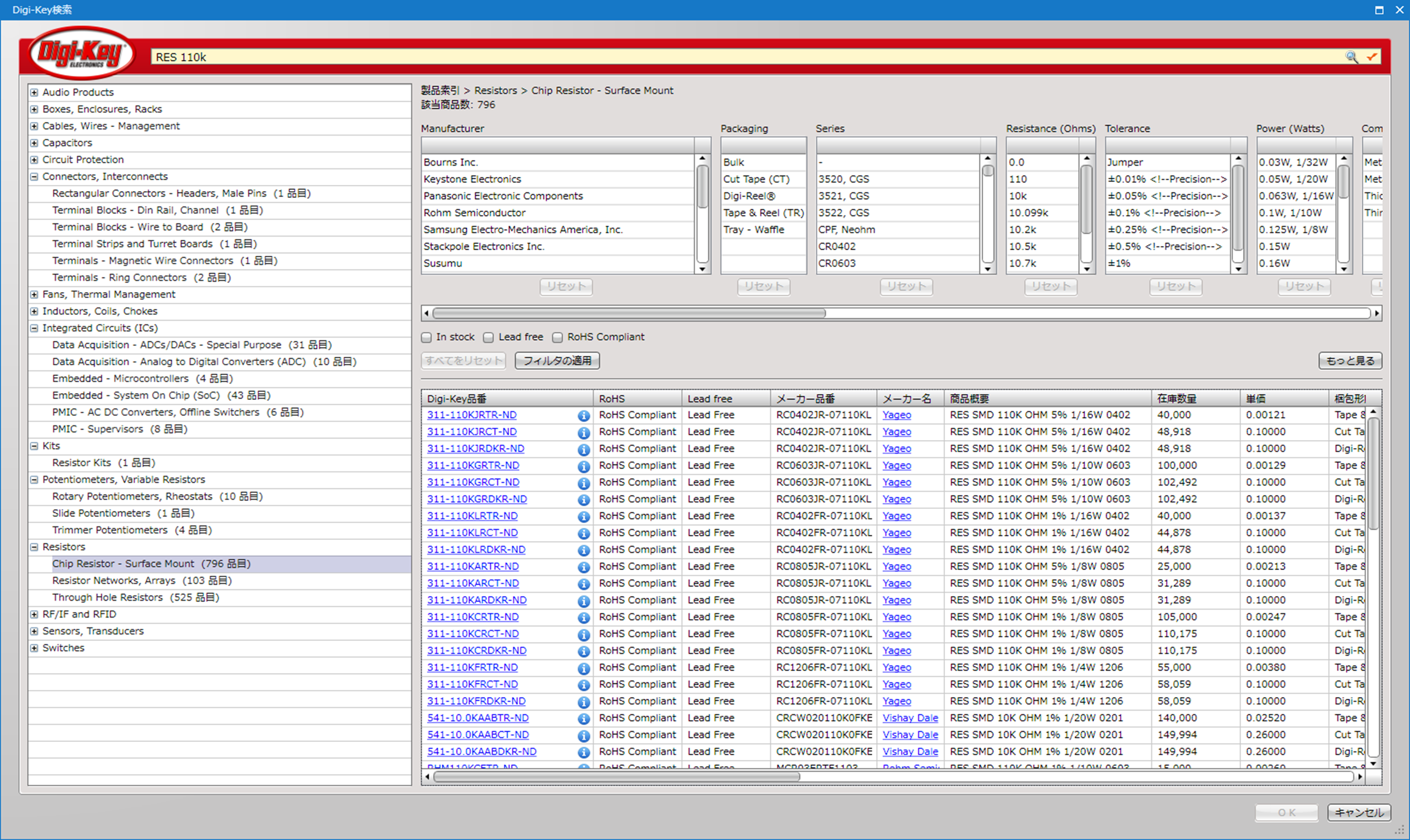The width and height of the screenshot is (1410, 840).
Task: Click the Digi-Key logo
Action: point(82,54)
